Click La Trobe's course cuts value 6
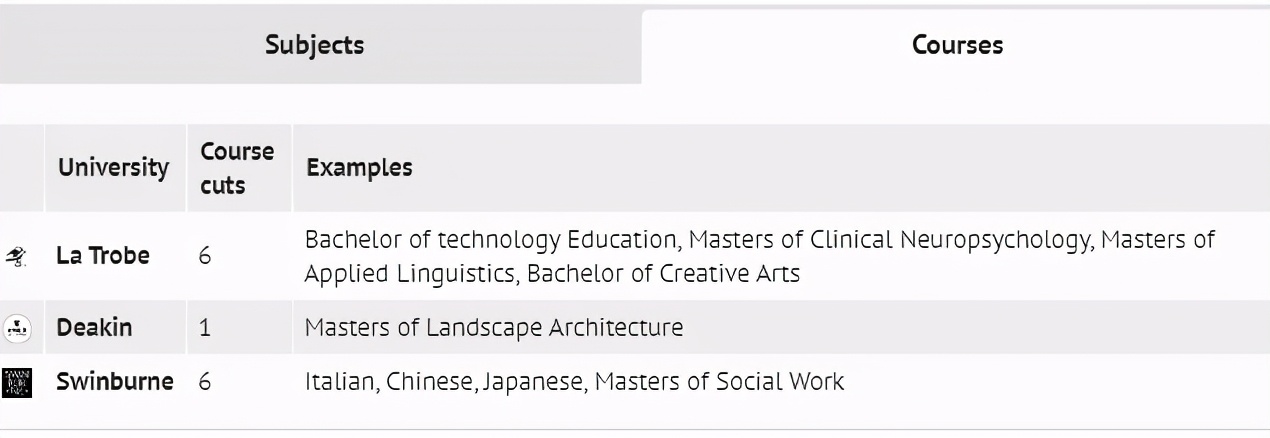This screenshot has height=438, width=1270. [x=205, y=256]
